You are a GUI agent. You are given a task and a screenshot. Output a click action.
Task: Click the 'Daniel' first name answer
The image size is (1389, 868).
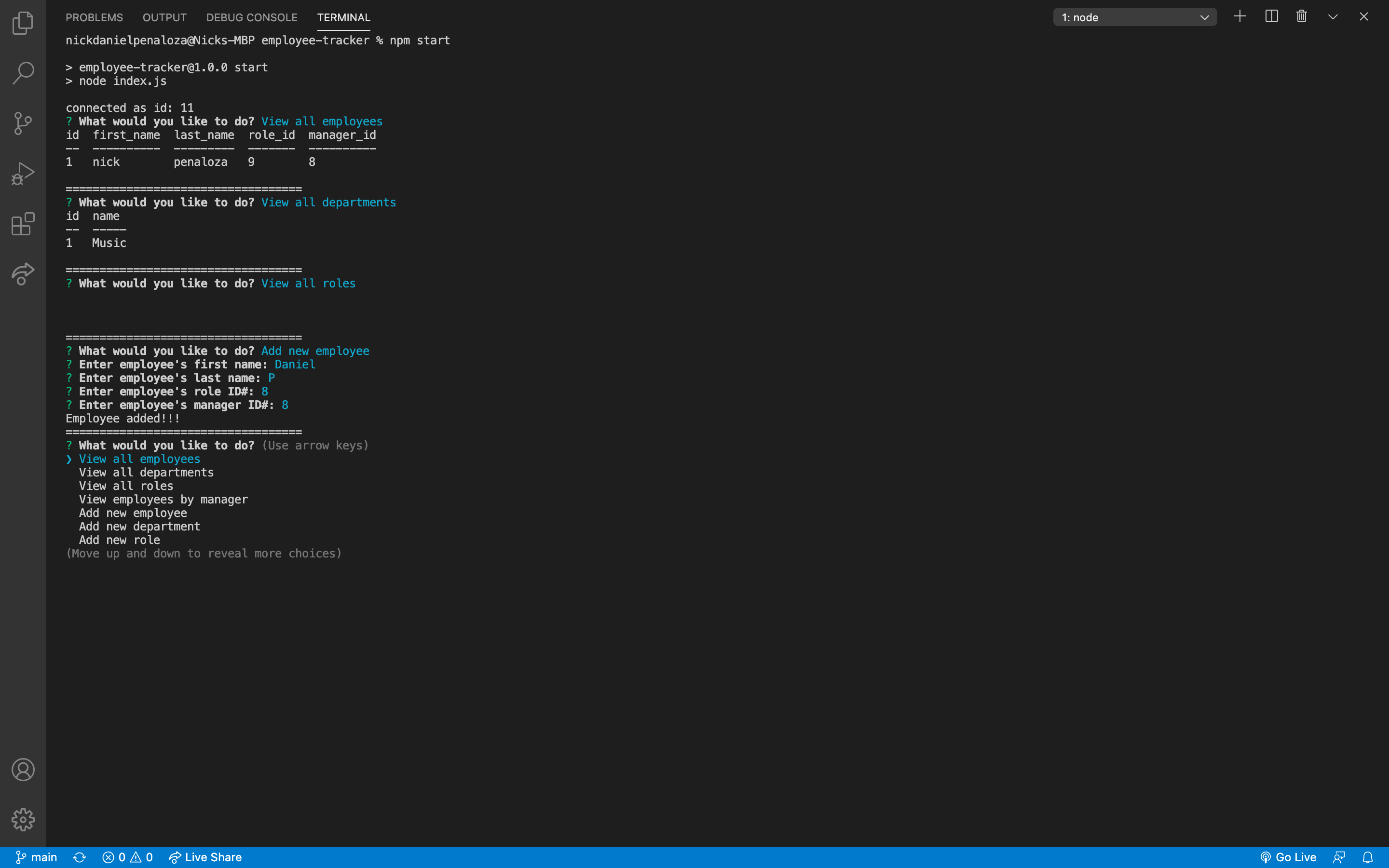tap(295, 365)
